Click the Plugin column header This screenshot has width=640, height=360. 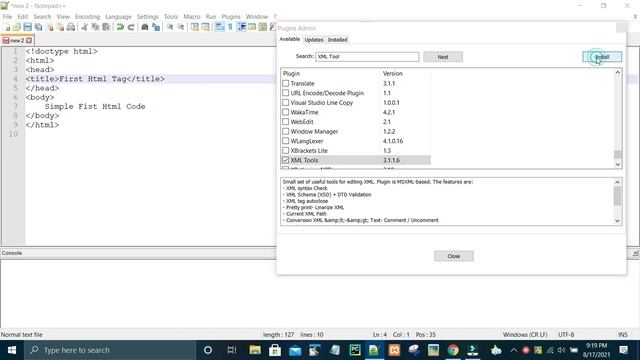330,73
